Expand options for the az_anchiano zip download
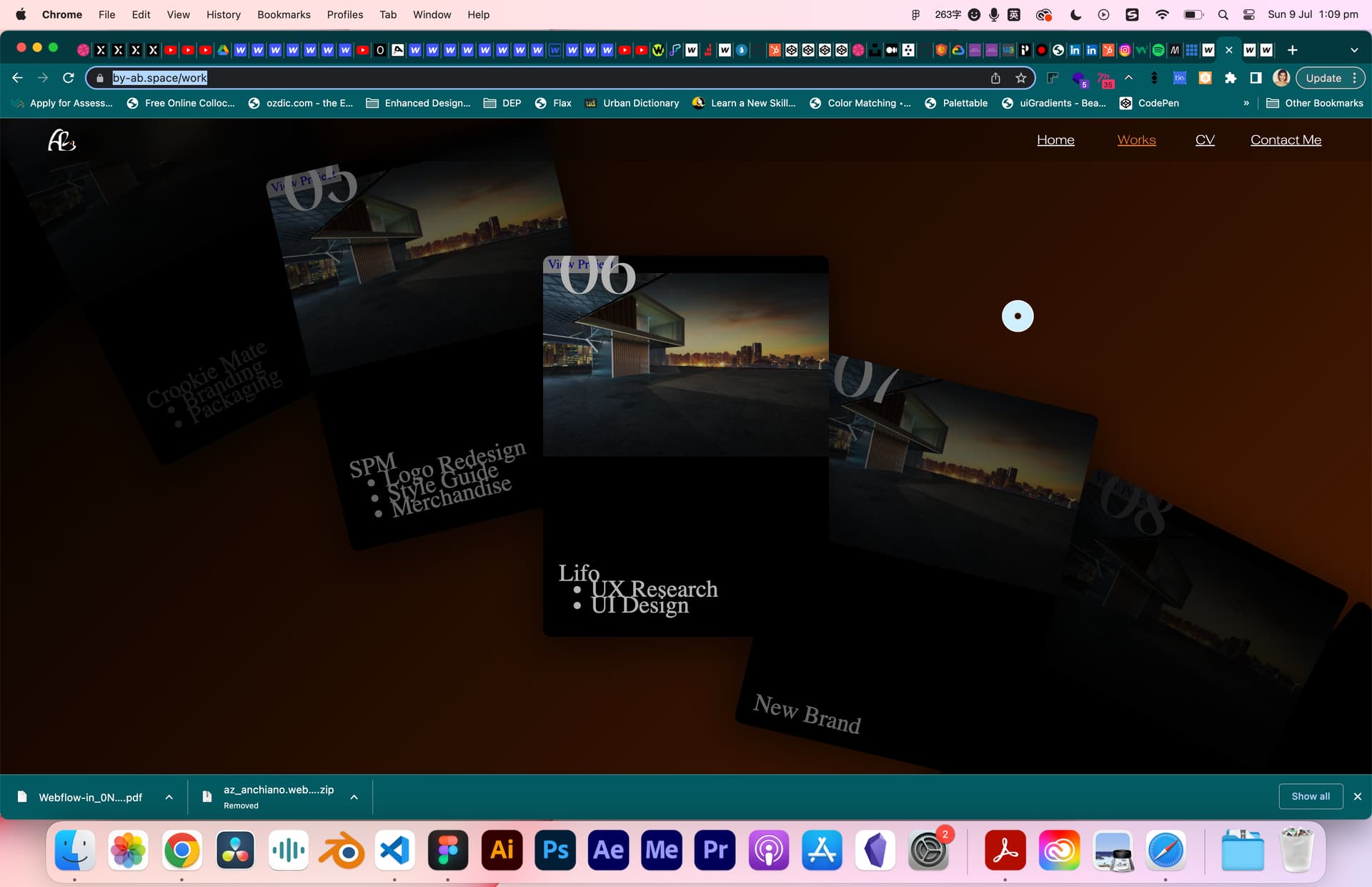This screenshot has width=1372, height=887. tap(354, 797)
